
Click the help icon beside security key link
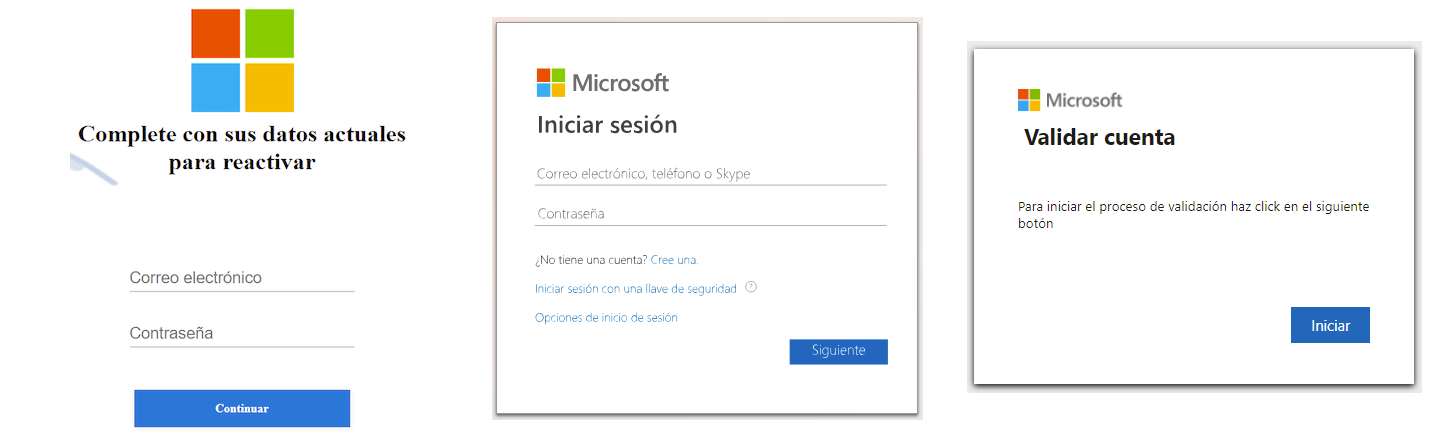click(751, 287)
